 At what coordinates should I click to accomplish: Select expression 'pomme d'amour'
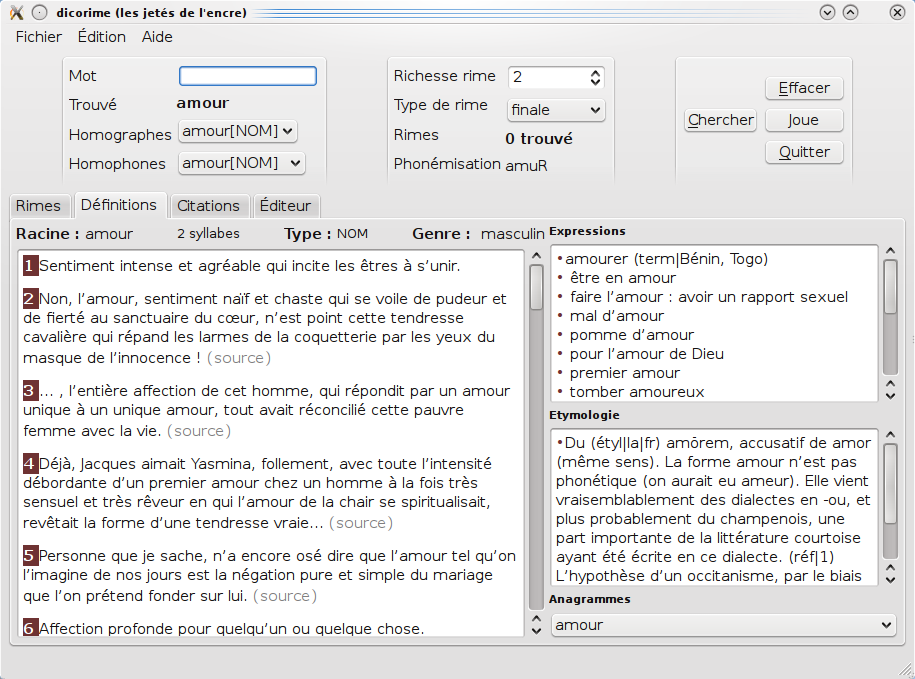tap(632, 335)
